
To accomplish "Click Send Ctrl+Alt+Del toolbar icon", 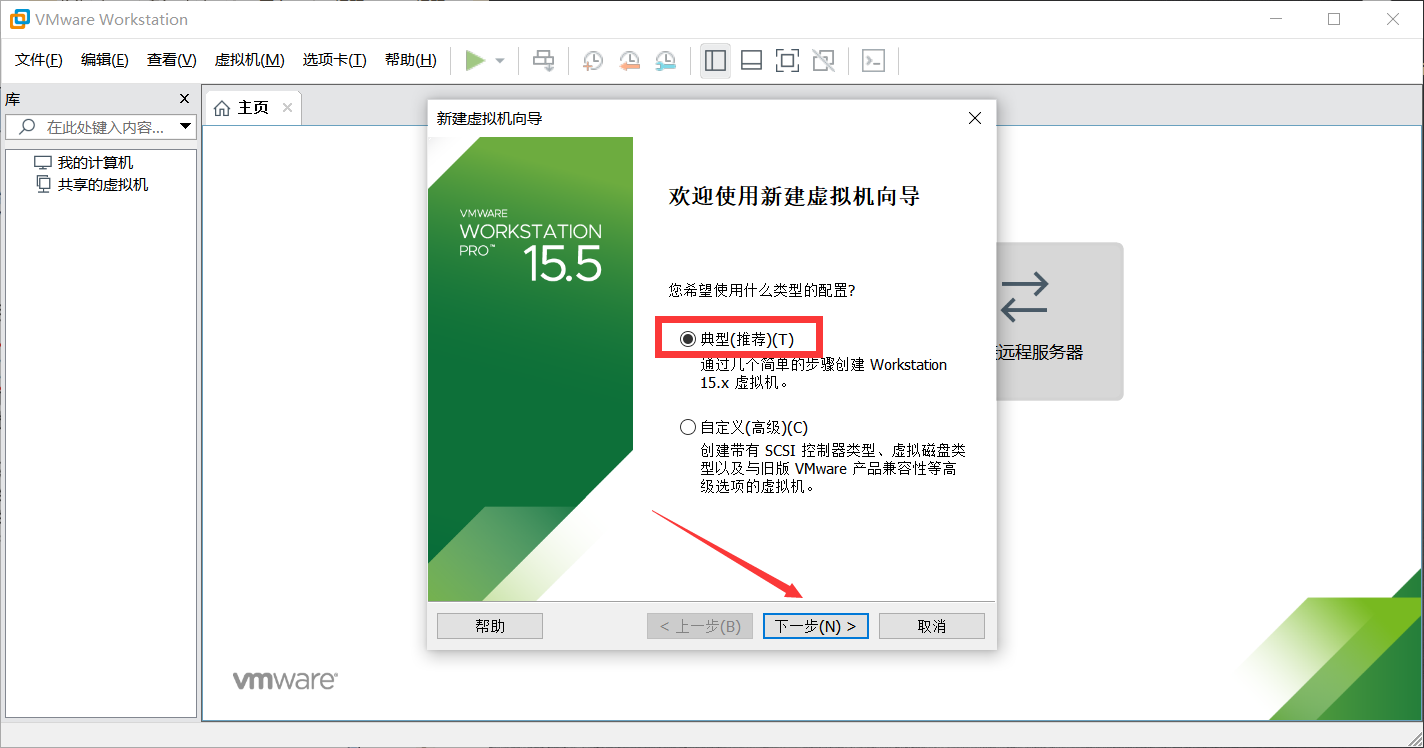I will (543, 61).
